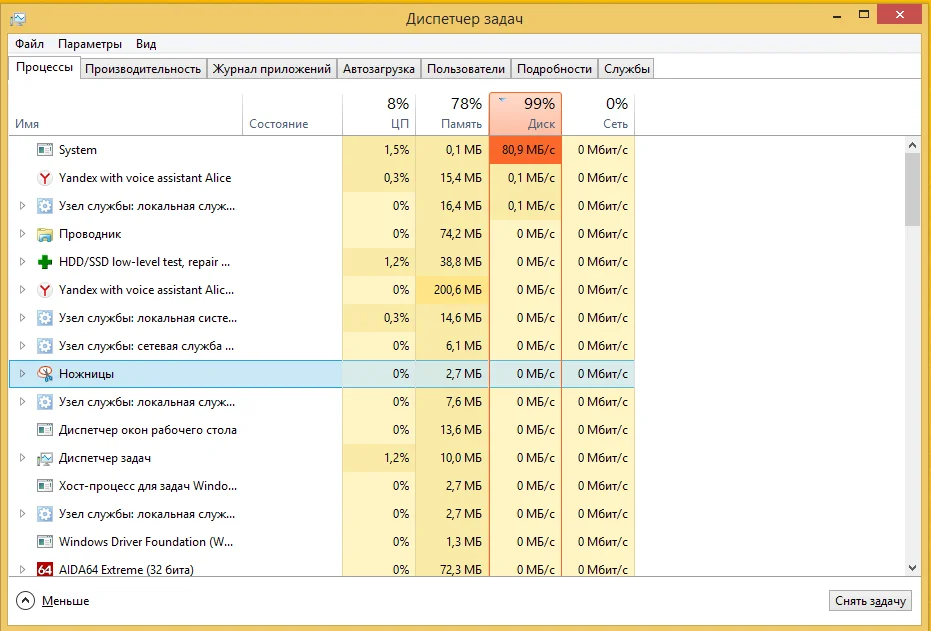The width and height of the screenshot is (931, 631).
Task: Click the Проводник folder icon
Action: pyautogui.click(x=44, y=234)
